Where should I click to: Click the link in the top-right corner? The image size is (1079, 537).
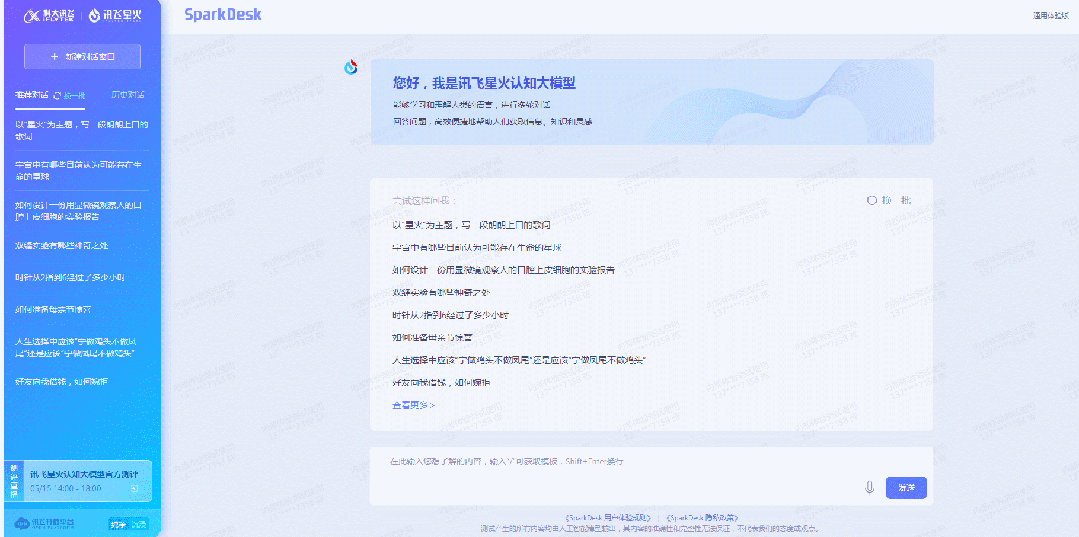1050,15
